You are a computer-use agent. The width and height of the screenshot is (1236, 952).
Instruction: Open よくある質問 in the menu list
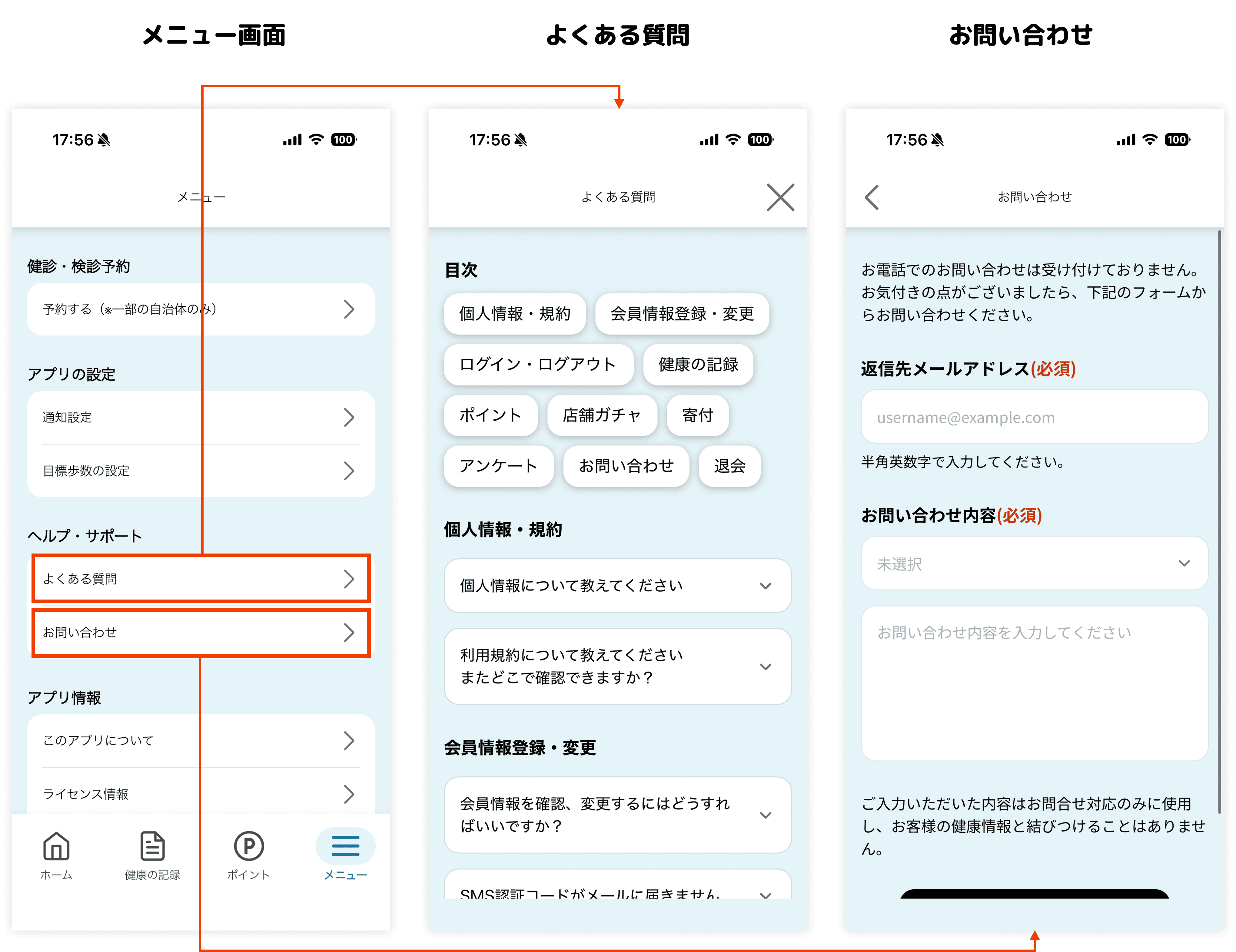click(x=201, y=578)
